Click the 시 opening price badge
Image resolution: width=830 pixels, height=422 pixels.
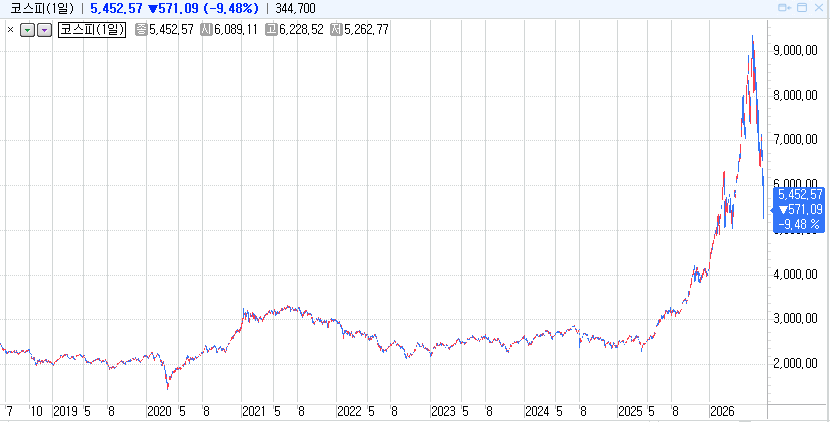(206, 30)
